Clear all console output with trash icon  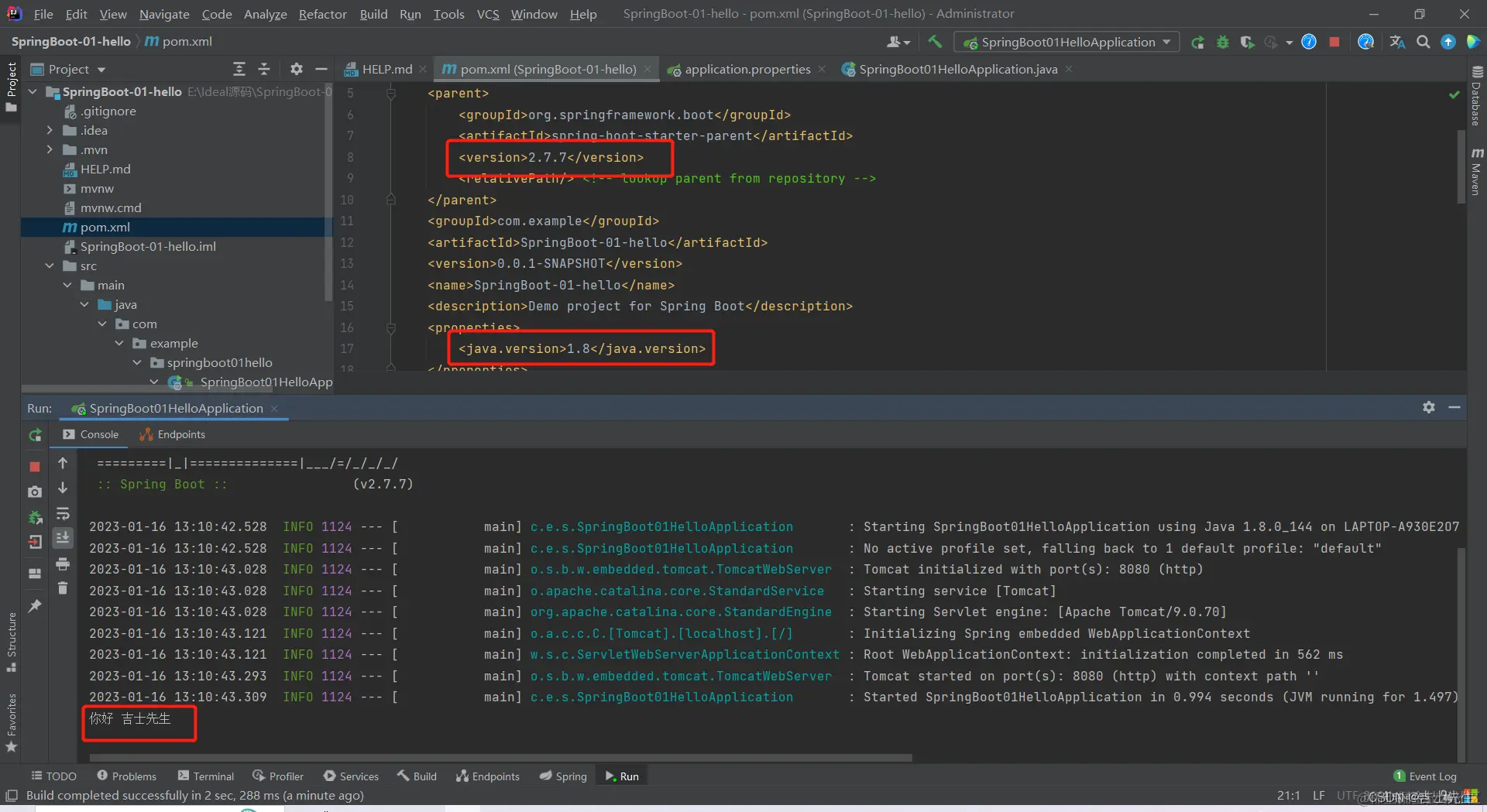[x=63, y=588]
